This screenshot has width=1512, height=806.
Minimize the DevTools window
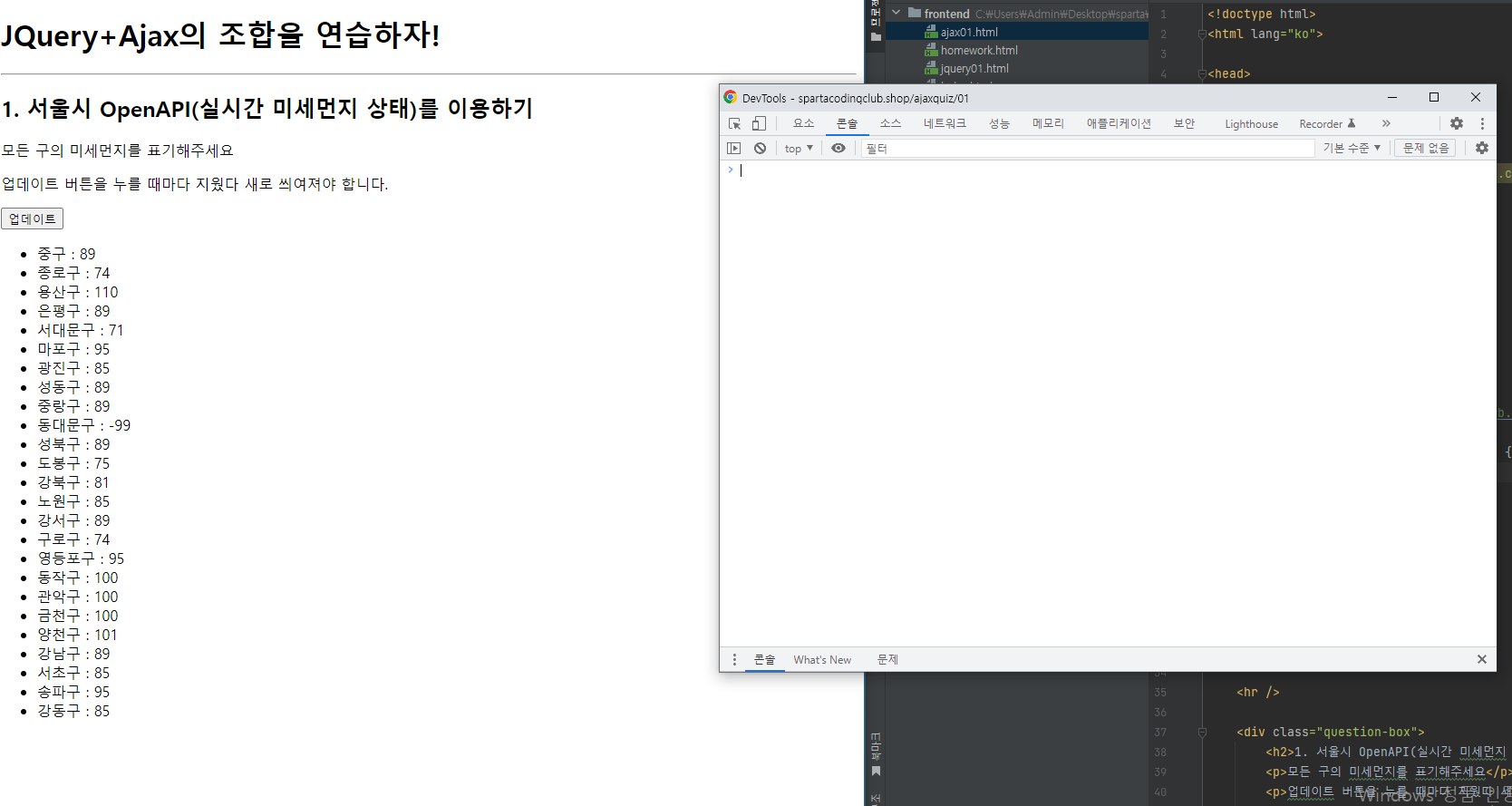[x=1392, y=97]
